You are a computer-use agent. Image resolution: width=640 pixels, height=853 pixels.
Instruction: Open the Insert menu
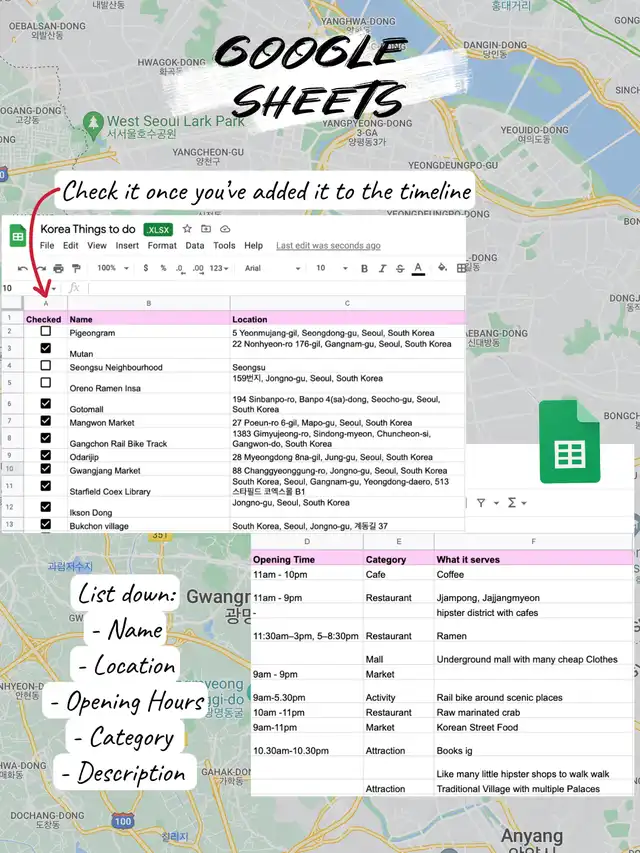(127, 245)
